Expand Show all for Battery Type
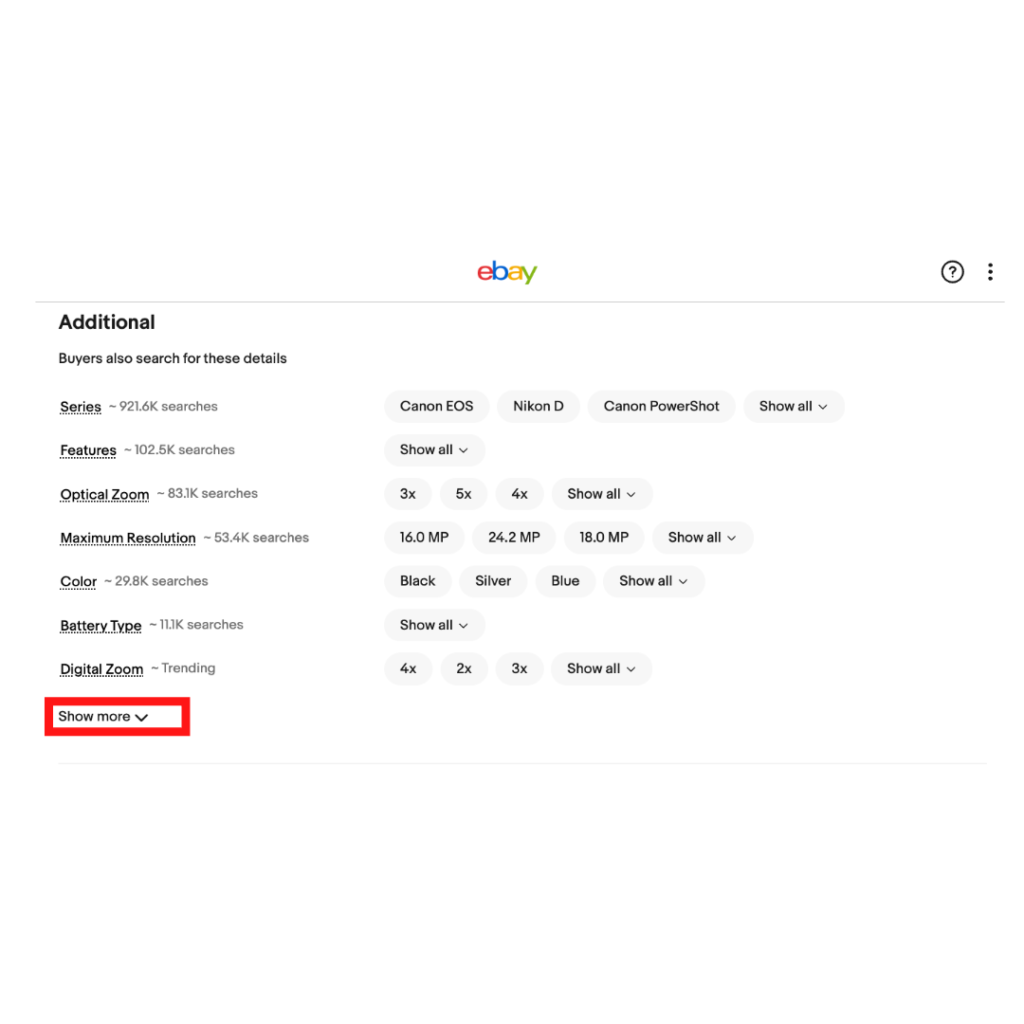 coord(434,625)
